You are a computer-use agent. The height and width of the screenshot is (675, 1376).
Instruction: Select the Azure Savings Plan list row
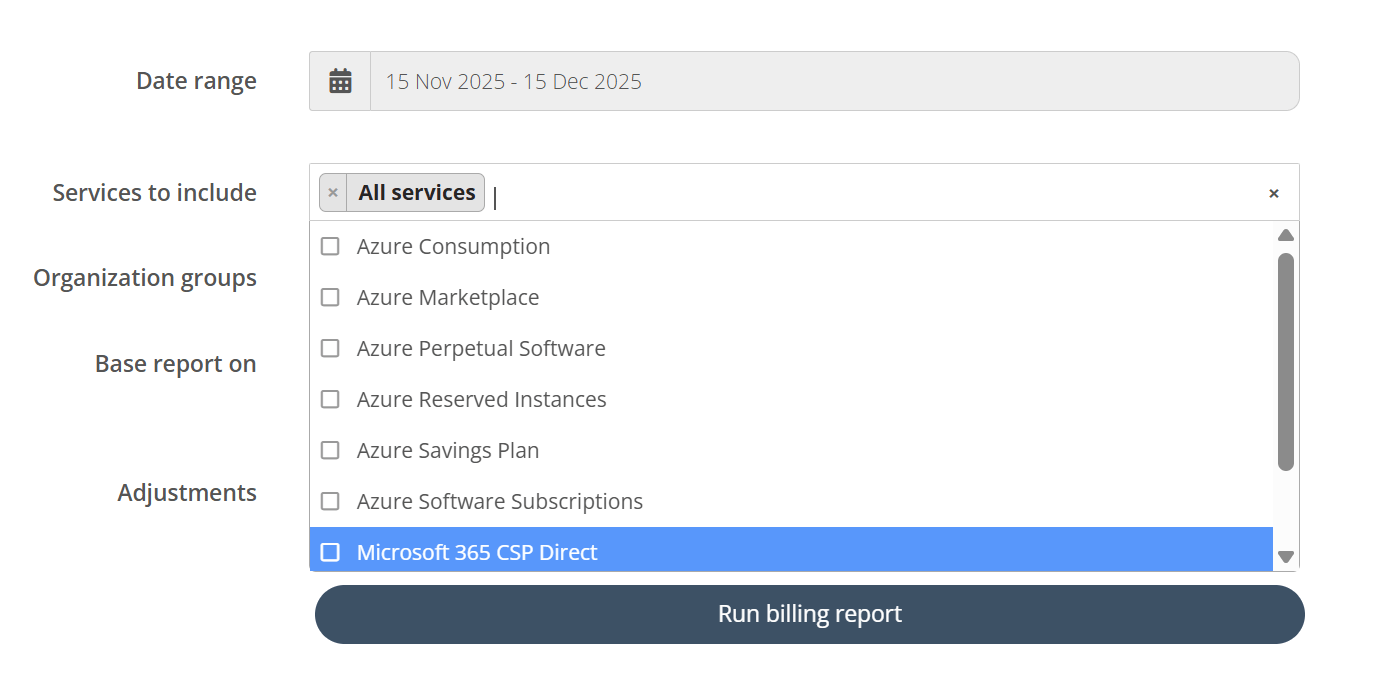point(448,450)
